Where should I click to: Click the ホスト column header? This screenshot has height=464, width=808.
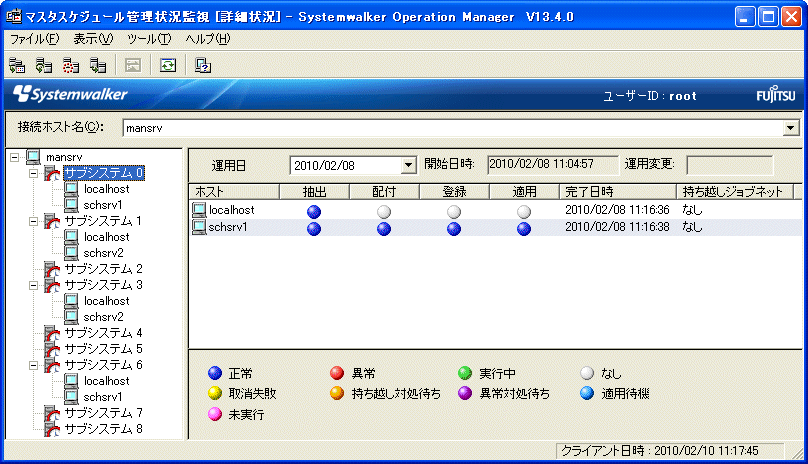(234, 192)
